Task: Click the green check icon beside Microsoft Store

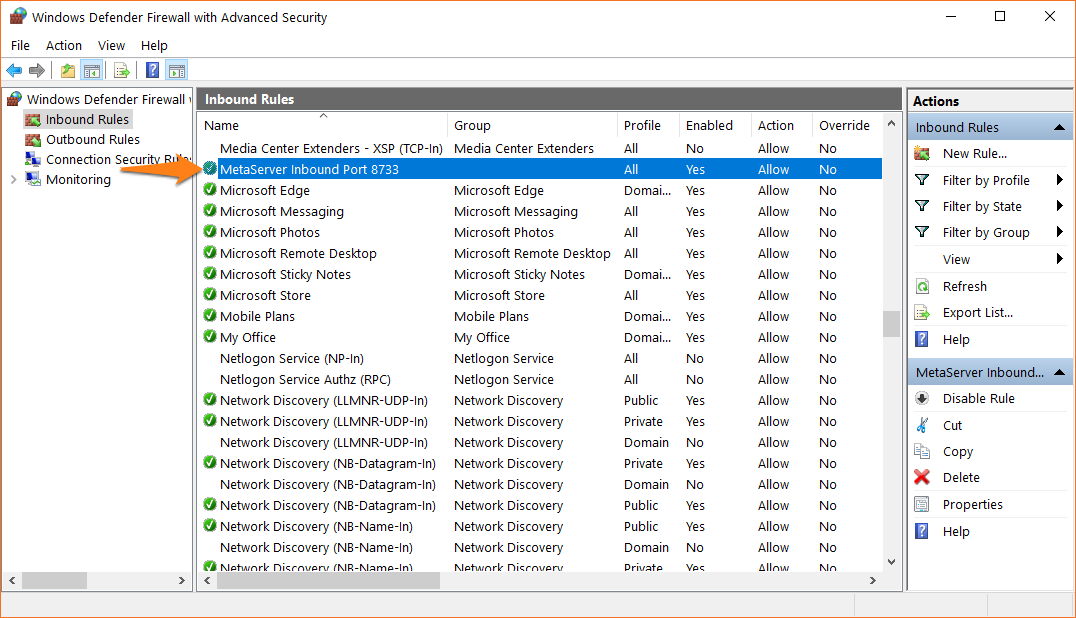Action: point(210,295)
